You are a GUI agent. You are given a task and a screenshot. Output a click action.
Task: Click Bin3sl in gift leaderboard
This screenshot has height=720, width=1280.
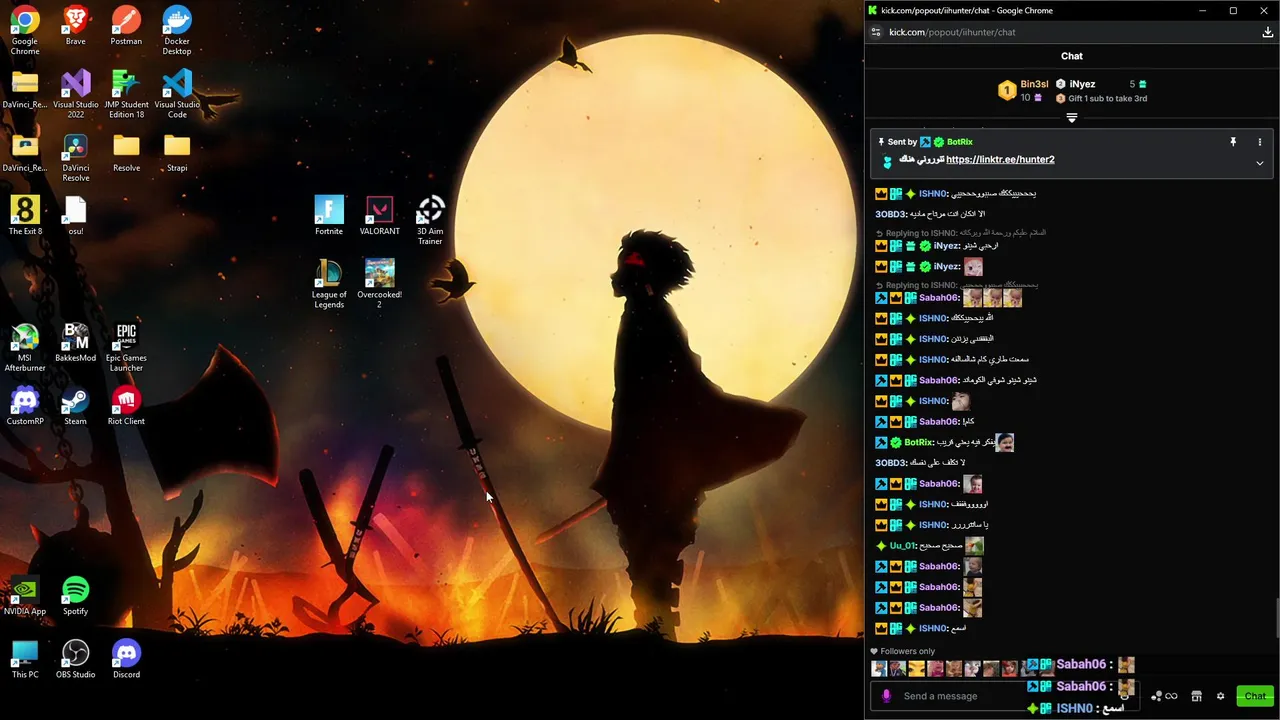(x=1034, y=84)
